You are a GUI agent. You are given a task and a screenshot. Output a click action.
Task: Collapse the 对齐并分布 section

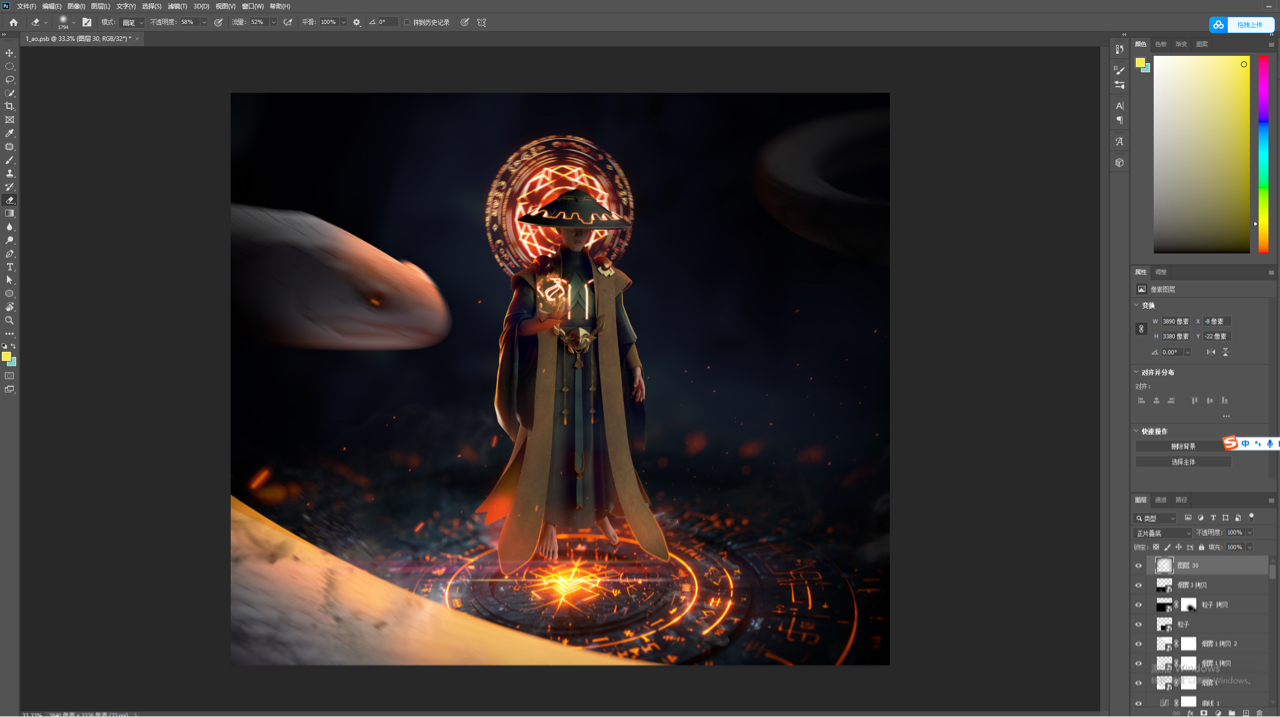(1137, 372)
